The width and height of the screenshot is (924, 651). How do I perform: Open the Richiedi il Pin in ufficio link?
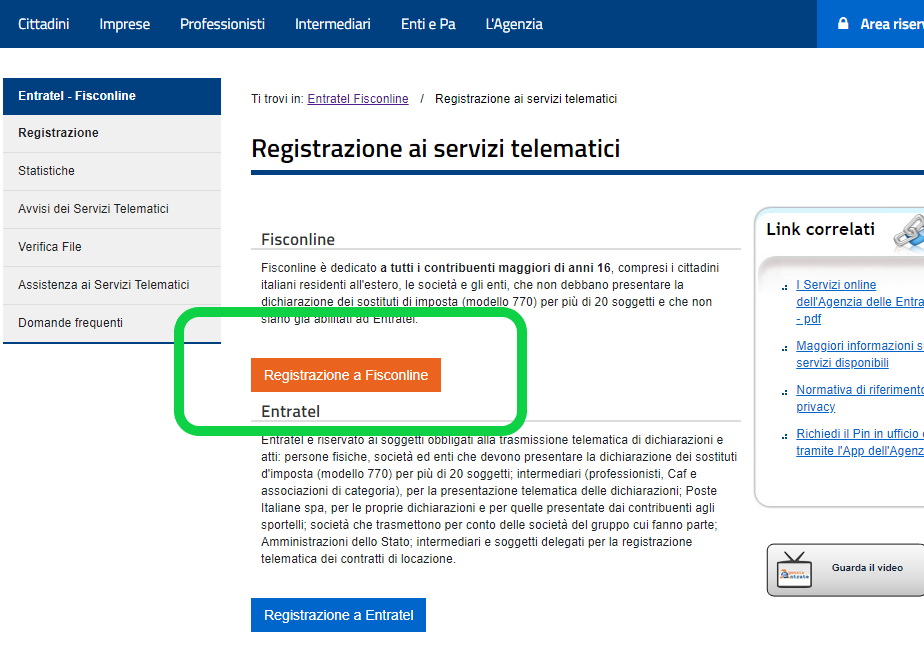pos(860,442)
